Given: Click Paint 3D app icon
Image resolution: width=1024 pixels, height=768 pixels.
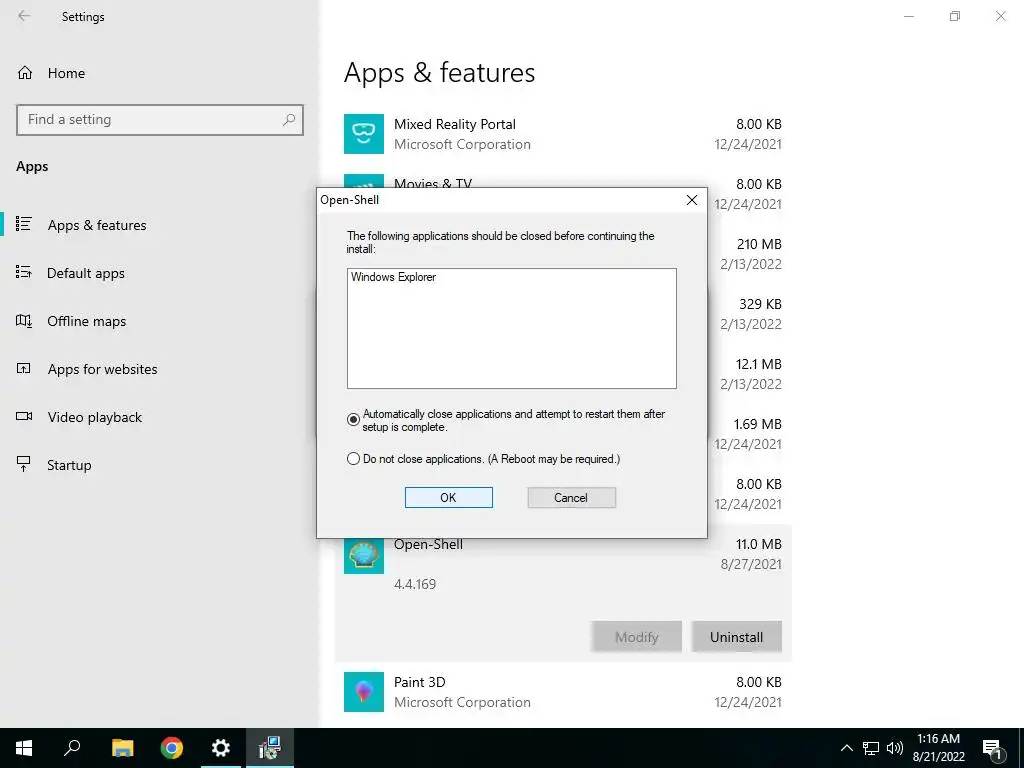Looking at the screenshot, I should coord(364,692).
